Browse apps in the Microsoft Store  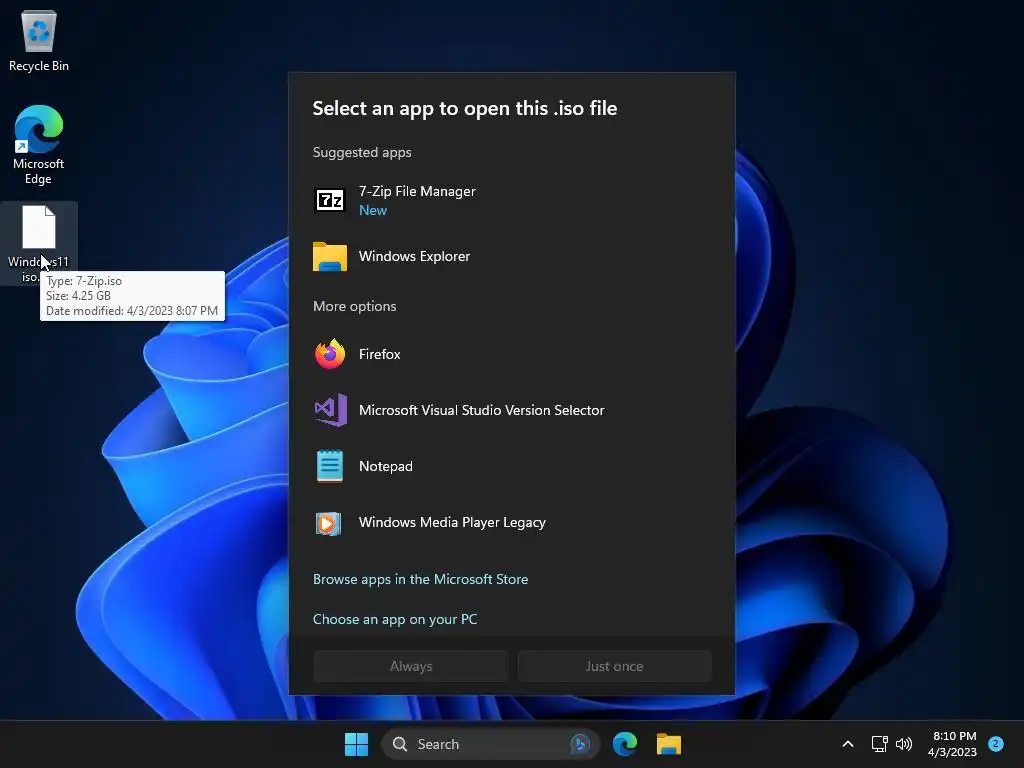pyautogui.click(x=421, y=579)
